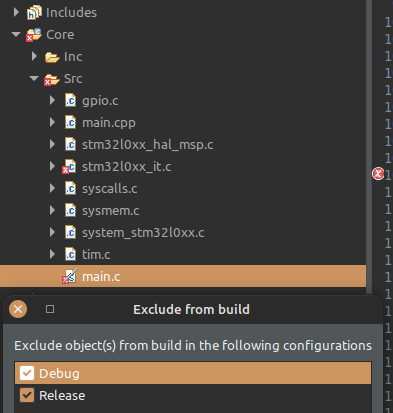Image resolution: width=393 pixels, height=413 pixels.
Task: Expand the main.cpp file node
Action: [52, 122]
